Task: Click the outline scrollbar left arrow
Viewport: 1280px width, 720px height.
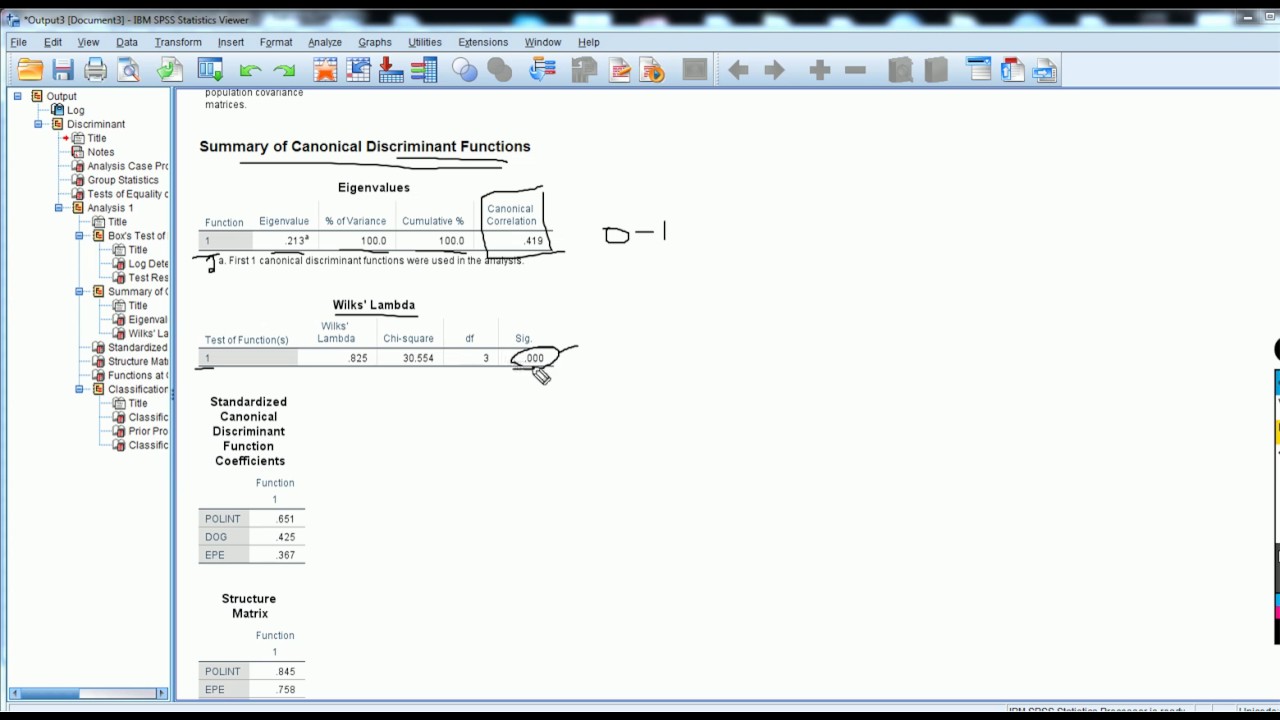Action: click(x=14, y=693)
